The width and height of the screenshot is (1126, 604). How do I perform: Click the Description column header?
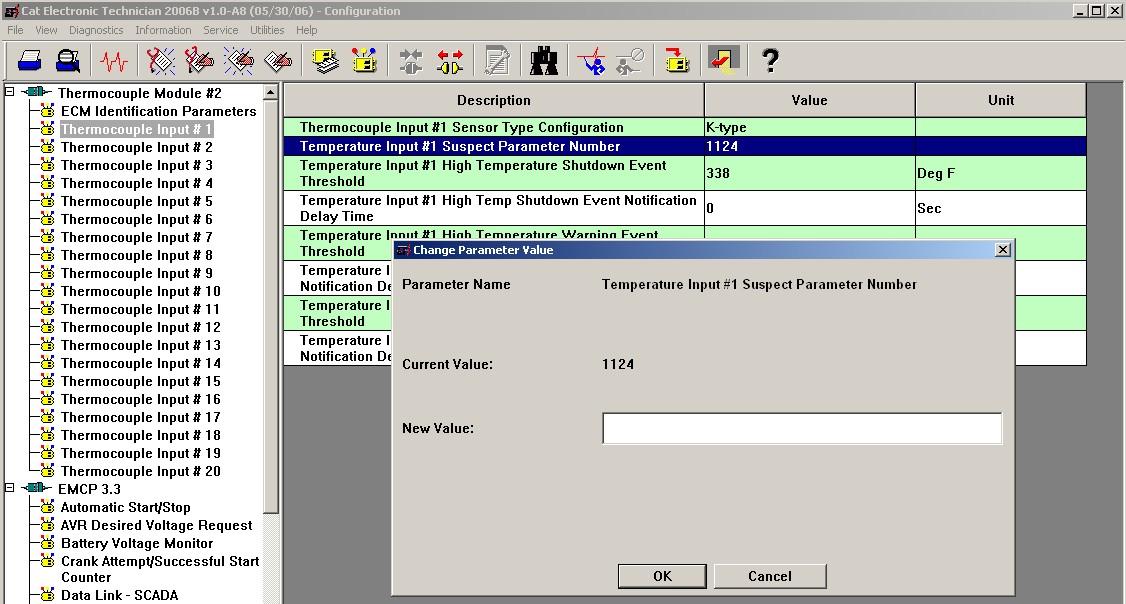pos(494,101)
